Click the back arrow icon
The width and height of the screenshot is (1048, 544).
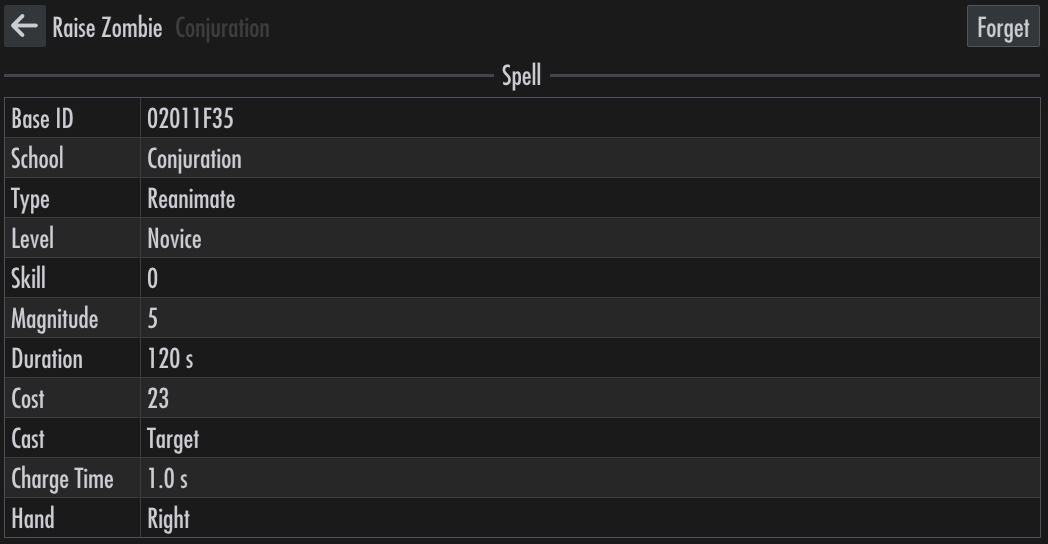pyautogui.click(x=25, y=26)
